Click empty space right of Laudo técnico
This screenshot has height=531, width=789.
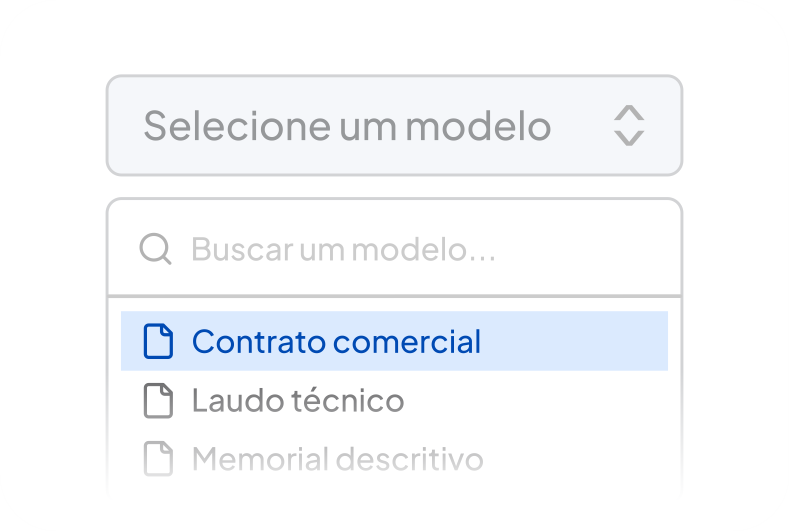click(540, 401)
